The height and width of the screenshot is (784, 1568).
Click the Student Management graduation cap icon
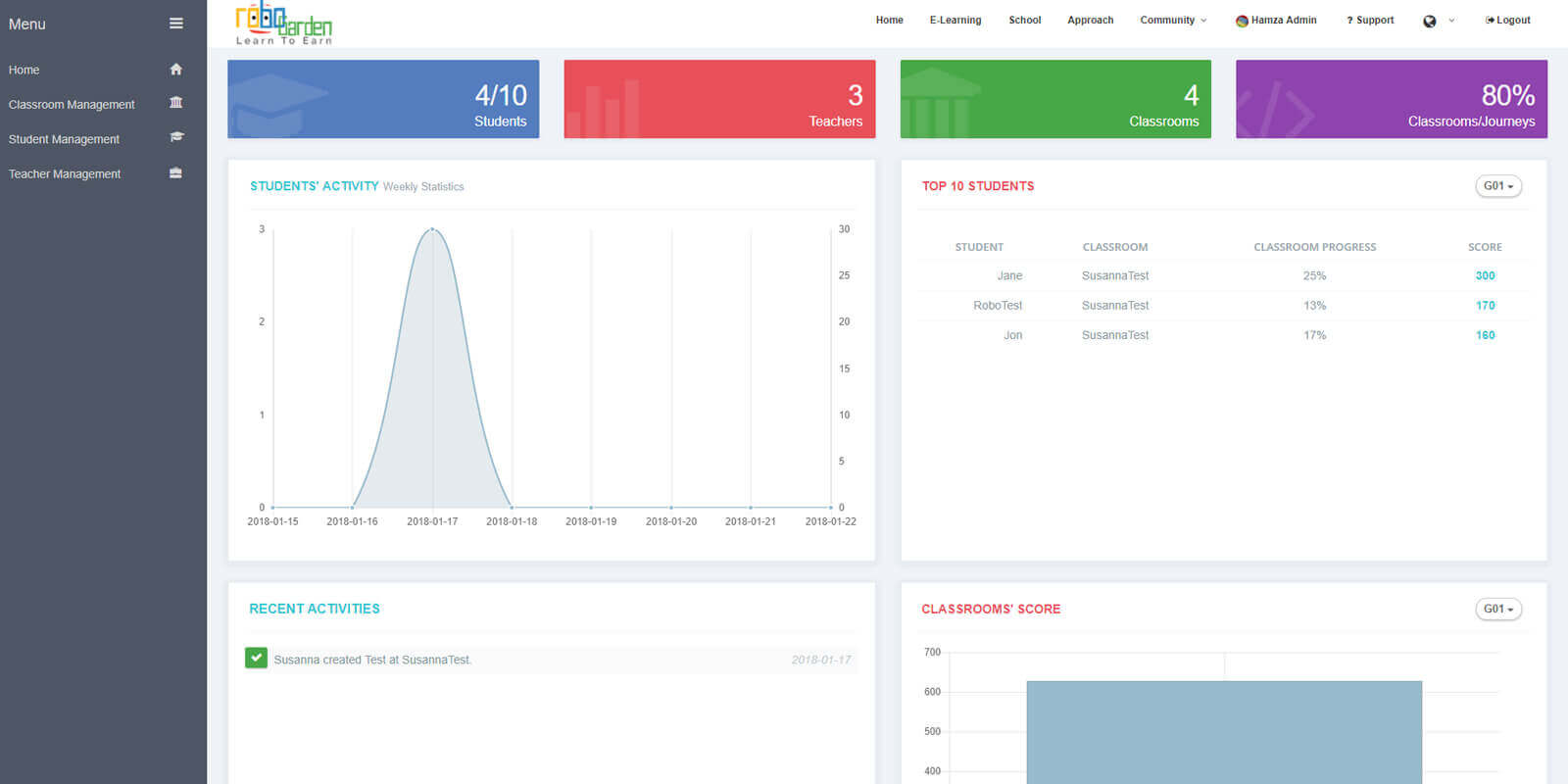click(176, 137)
